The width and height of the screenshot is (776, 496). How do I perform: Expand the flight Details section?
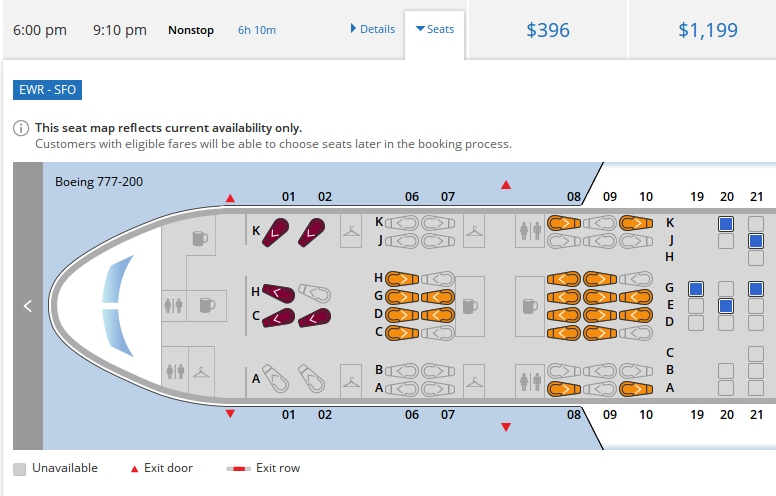[372, 29]
